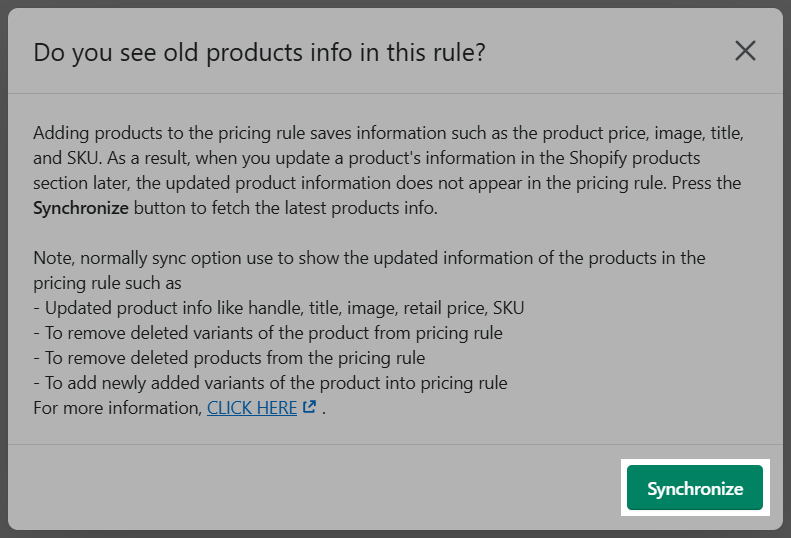Click the 'Adding products to the pricing rule' sentence
The image size is (791, 538).
pyautogui.click(x=388, y=133)
